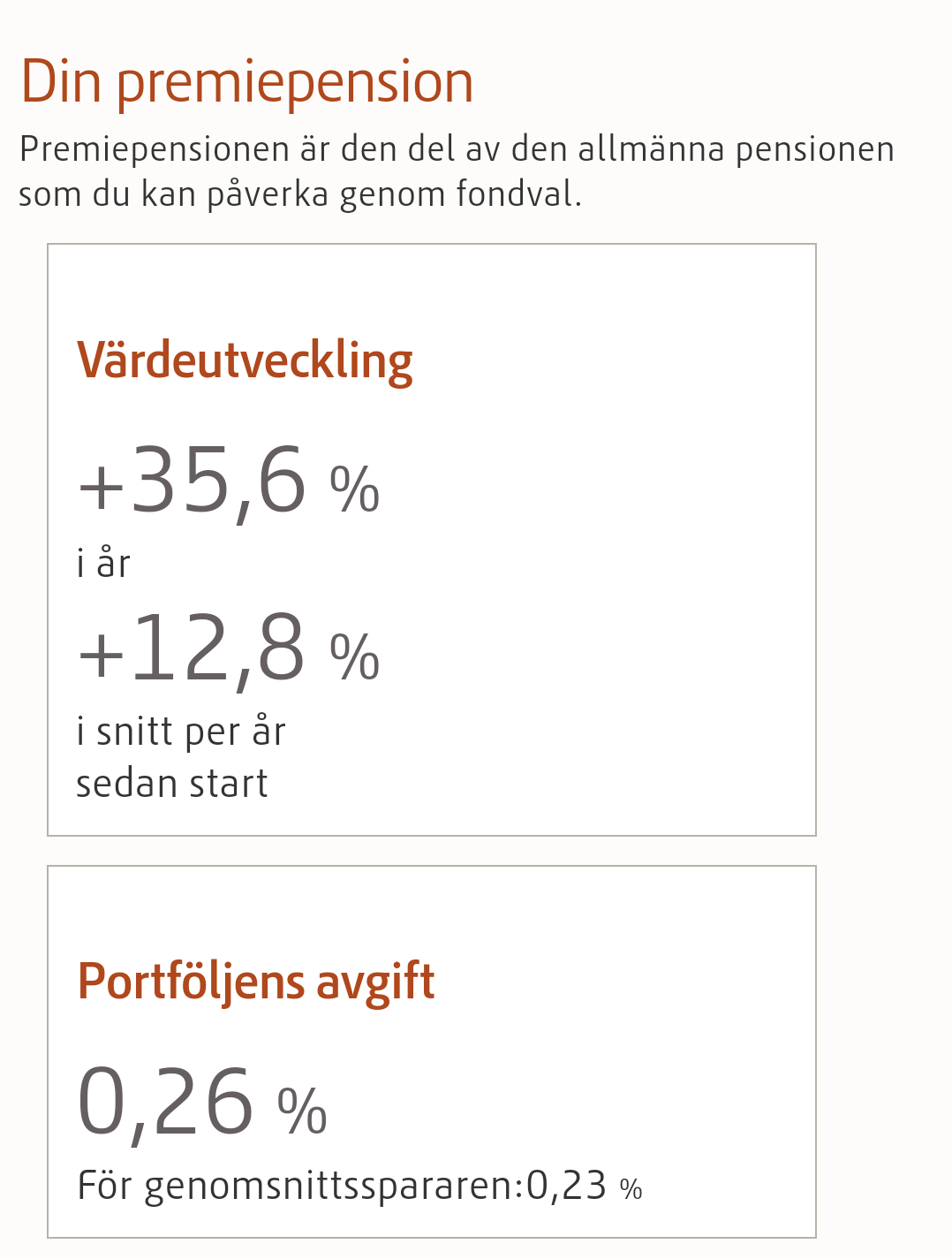This screenshot has width=952, height=1259.
Task: Click the 0,26 portfolio fee value
Action: point(166,1103)
